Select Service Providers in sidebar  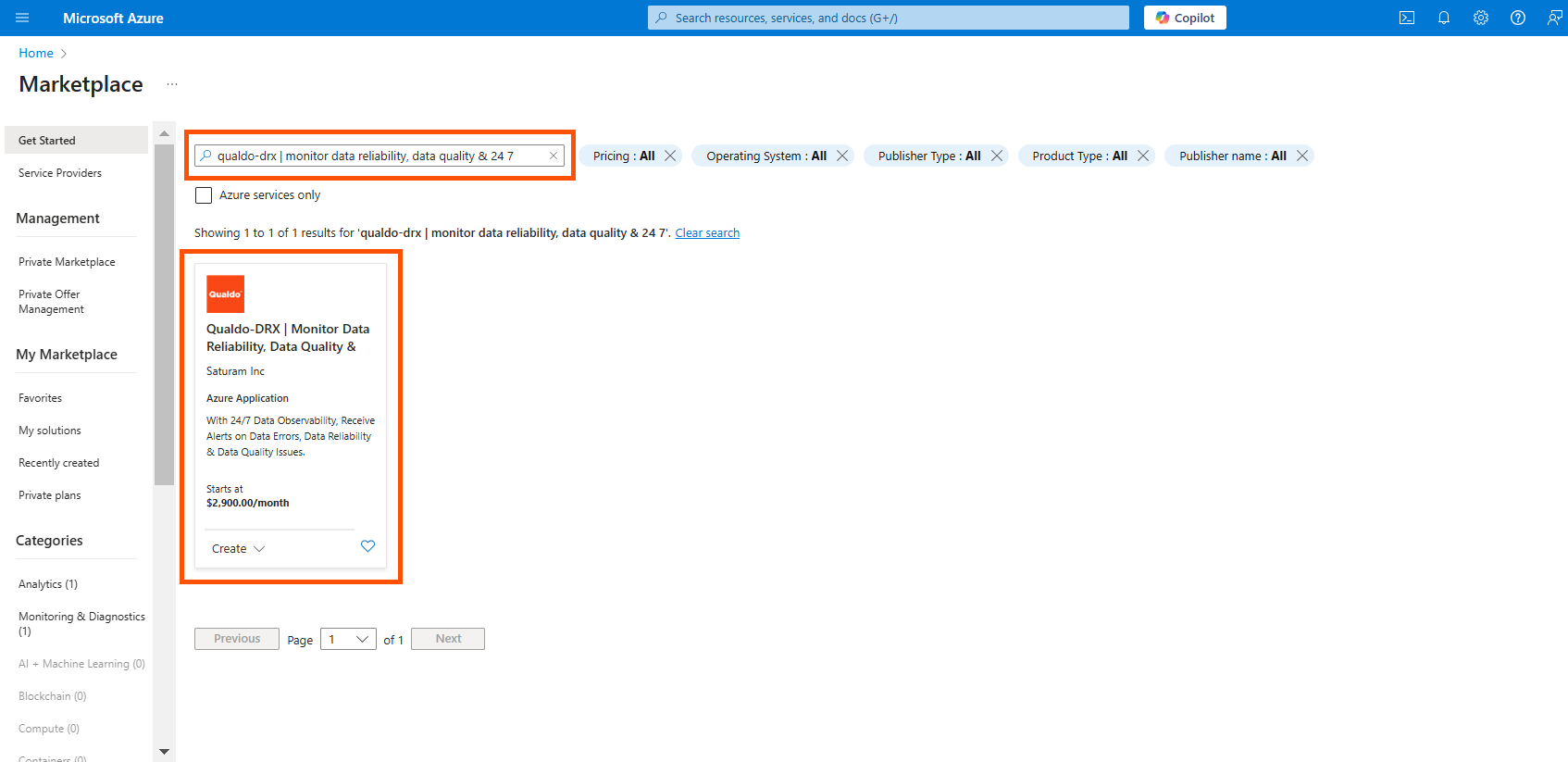point(60,173)
